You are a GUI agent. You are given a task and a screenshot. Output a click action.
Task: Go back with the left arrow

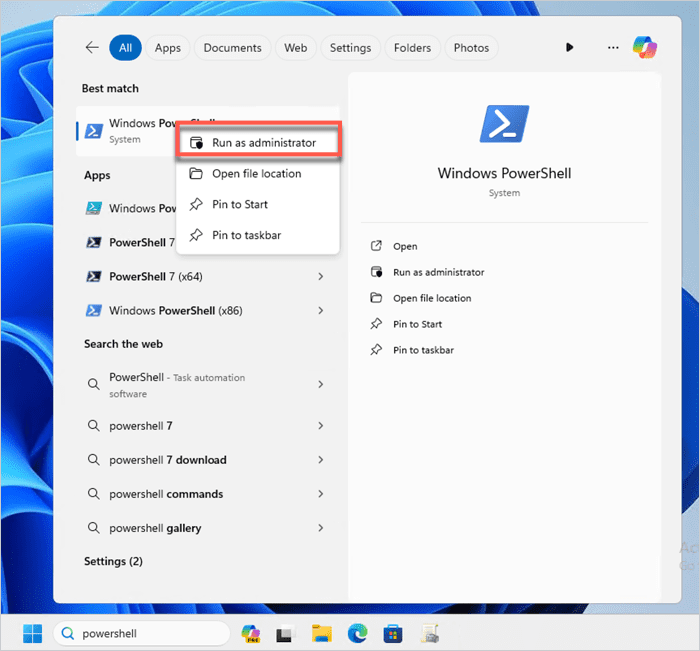tap(92, 47)
